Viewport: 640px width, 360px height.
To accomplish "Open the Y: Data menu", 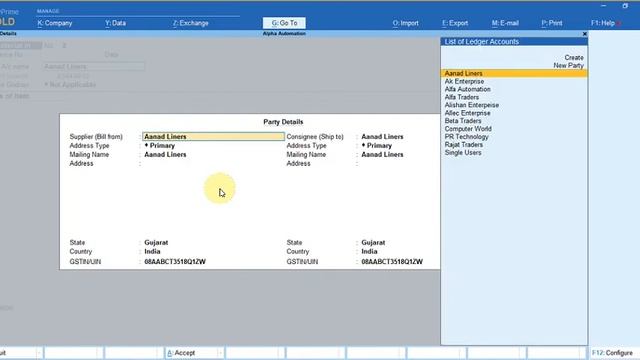I will coord(116,23).
